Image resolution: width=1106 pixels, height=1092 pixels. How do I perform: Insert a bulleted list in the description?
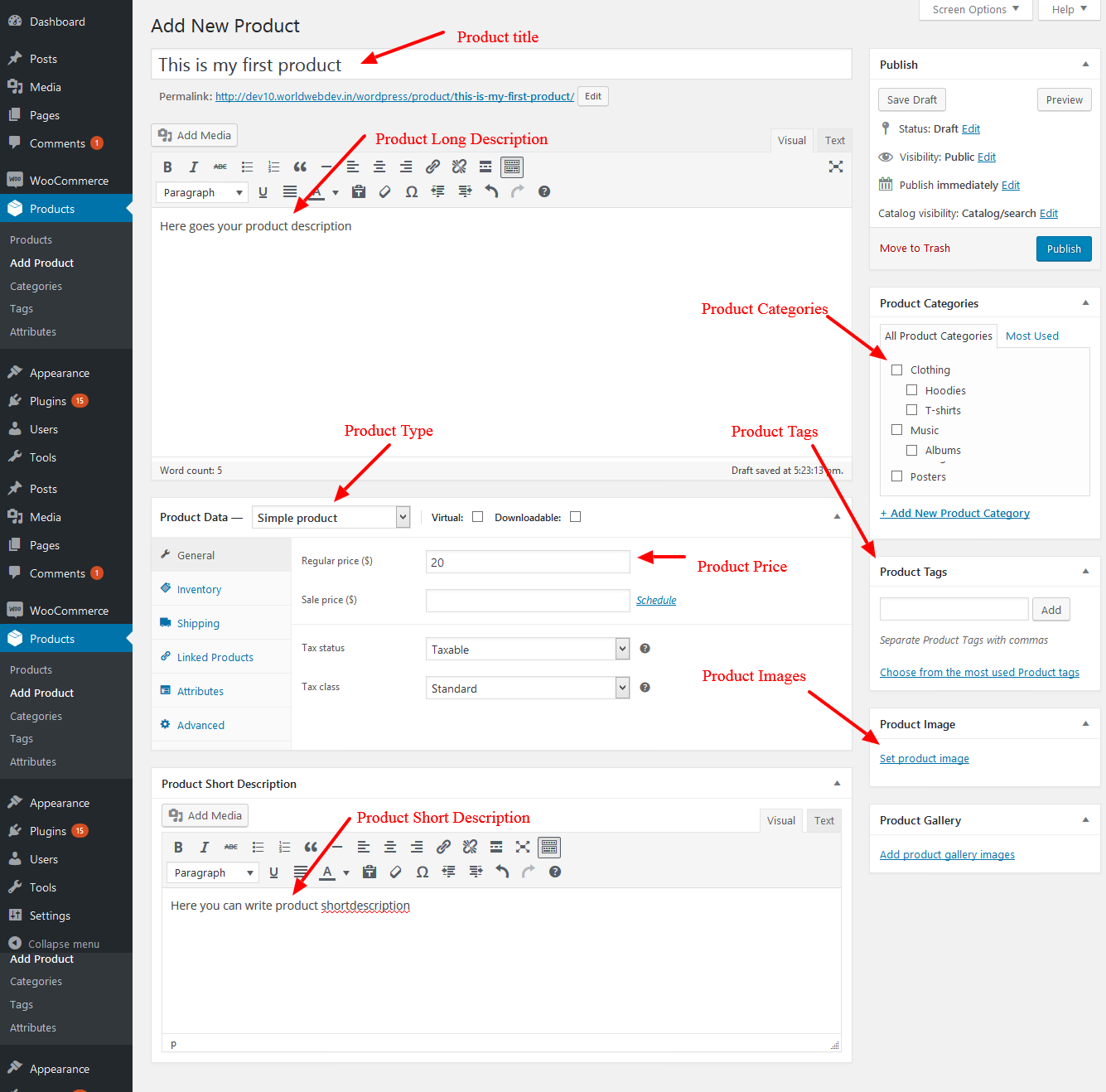click(x=247, y=167)
